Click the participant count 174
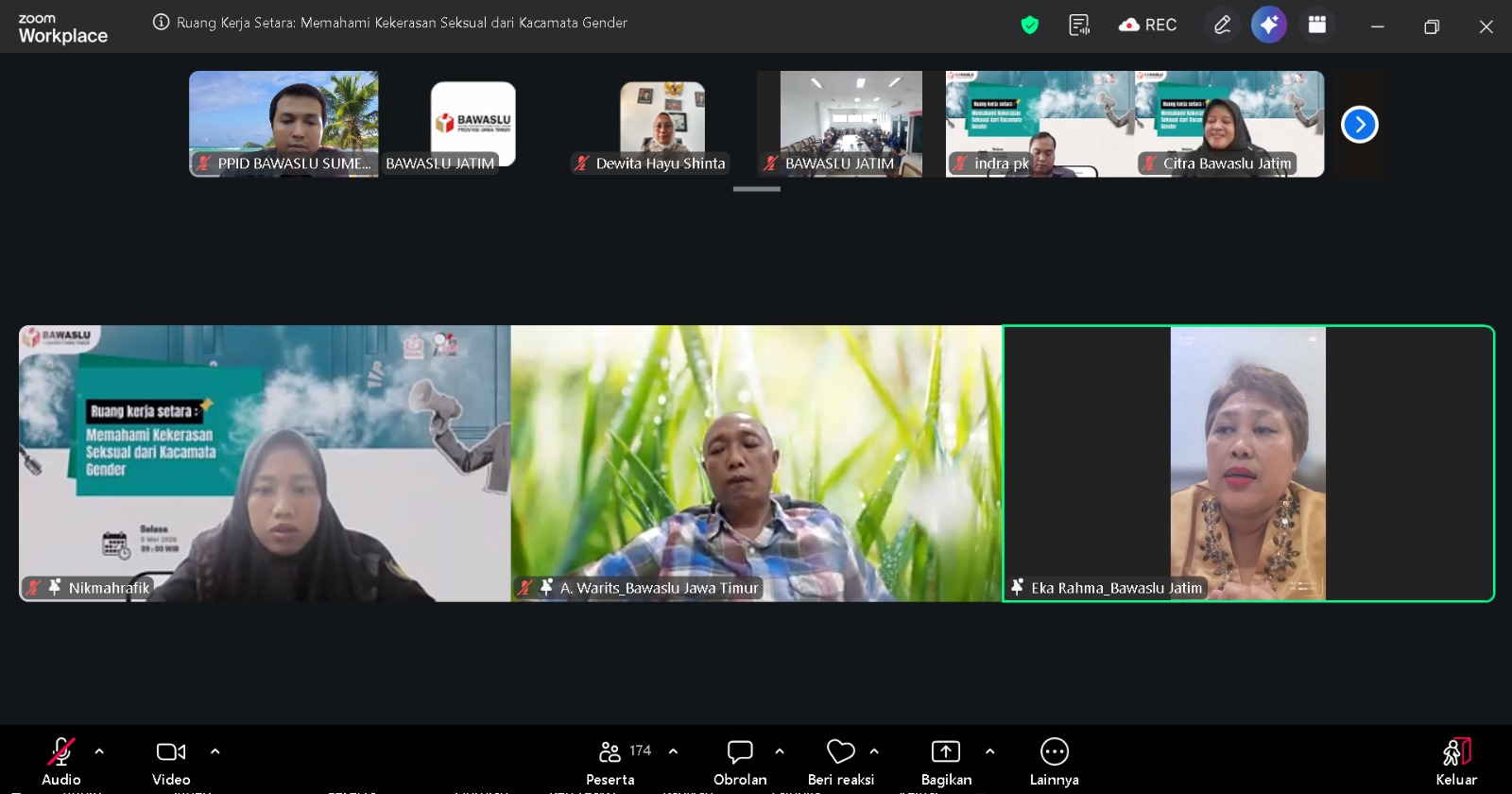 click(641, 751)
